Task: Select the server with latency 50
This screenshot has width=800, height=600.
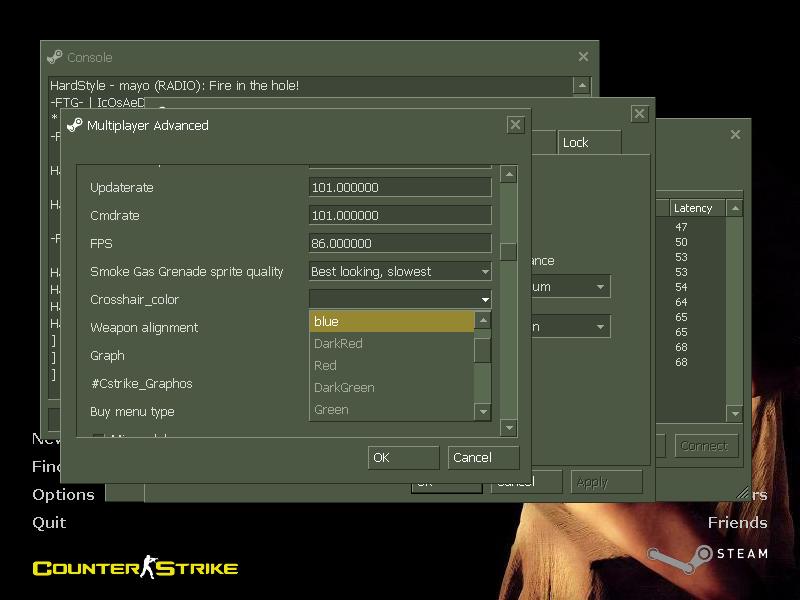Action: pos(681,242)
